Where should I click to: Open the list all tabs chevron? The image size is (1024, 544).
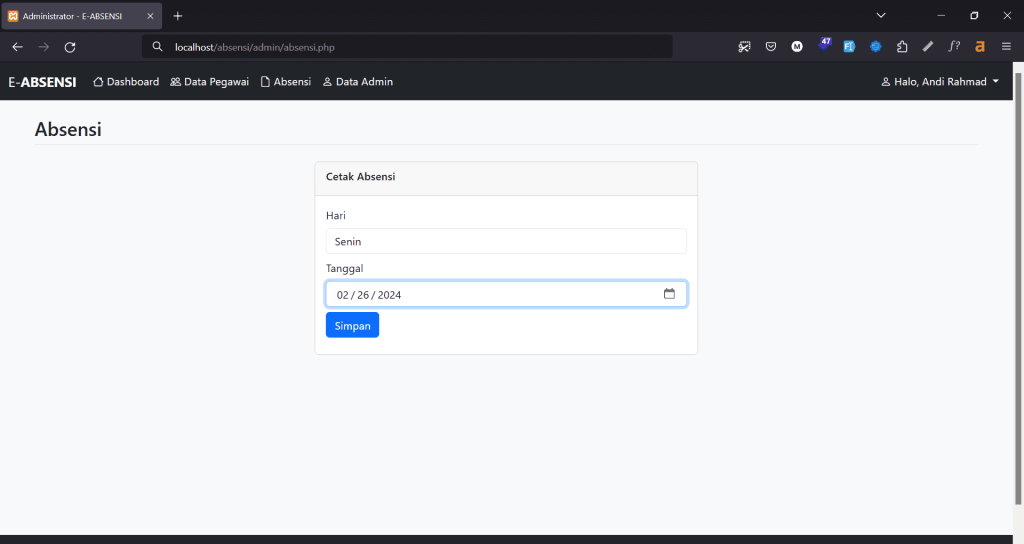click(x=881, y=16)
